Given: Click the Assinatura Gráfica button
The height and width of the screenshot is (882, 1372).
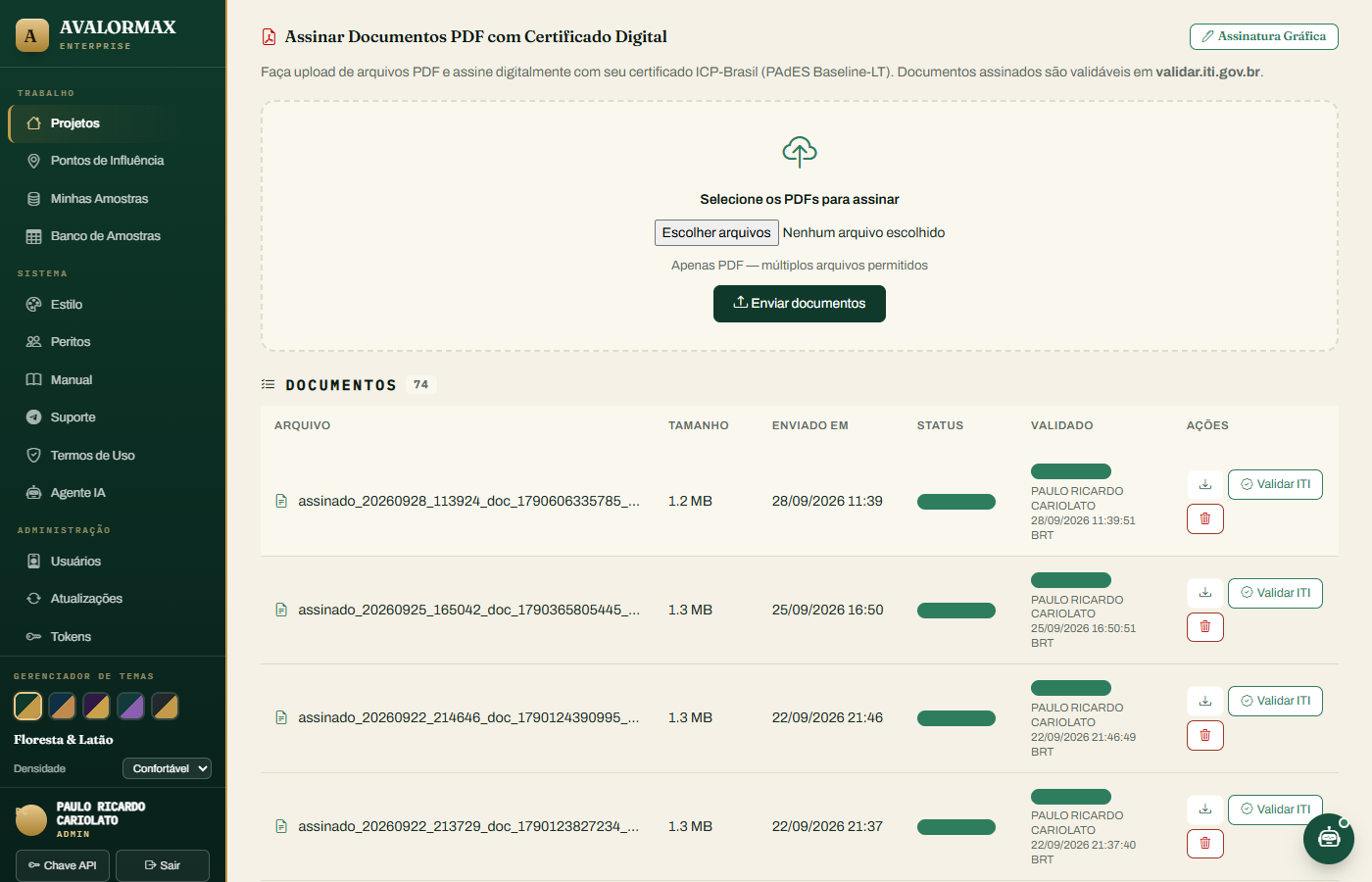Looking at the screenshot, I should pyautogui.click(x=1263, y=36).
